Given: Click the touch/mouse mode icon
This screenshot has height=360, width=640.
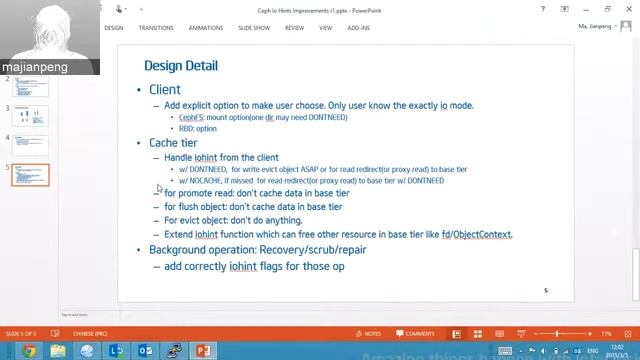Looking at the screenshot, I should pos(120,9).
